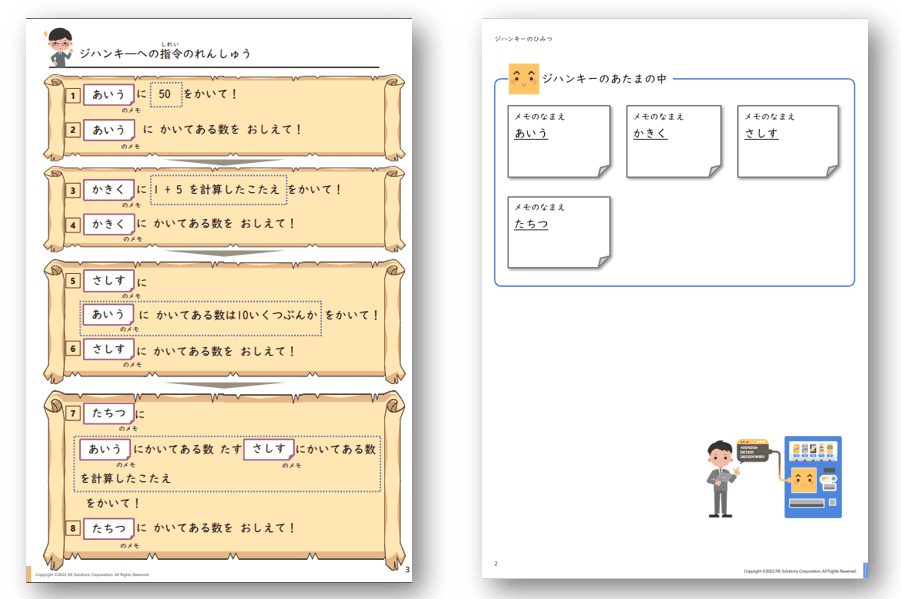The image size is (901, 599).
Task: Click the standing man in gray suit
Action: tap(721, 478)
